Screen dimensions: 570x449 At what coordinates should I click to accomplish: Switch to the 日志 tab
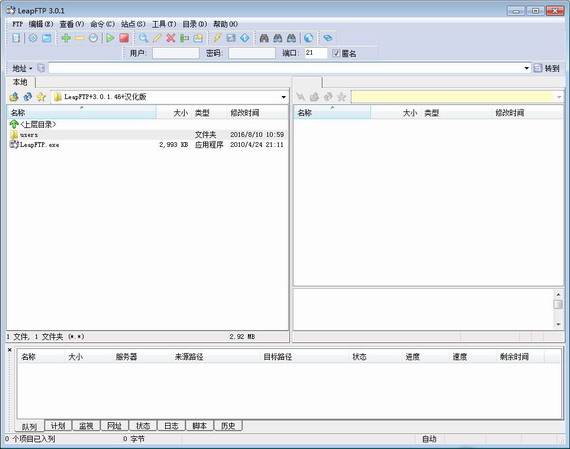click(x=171, y=426)
